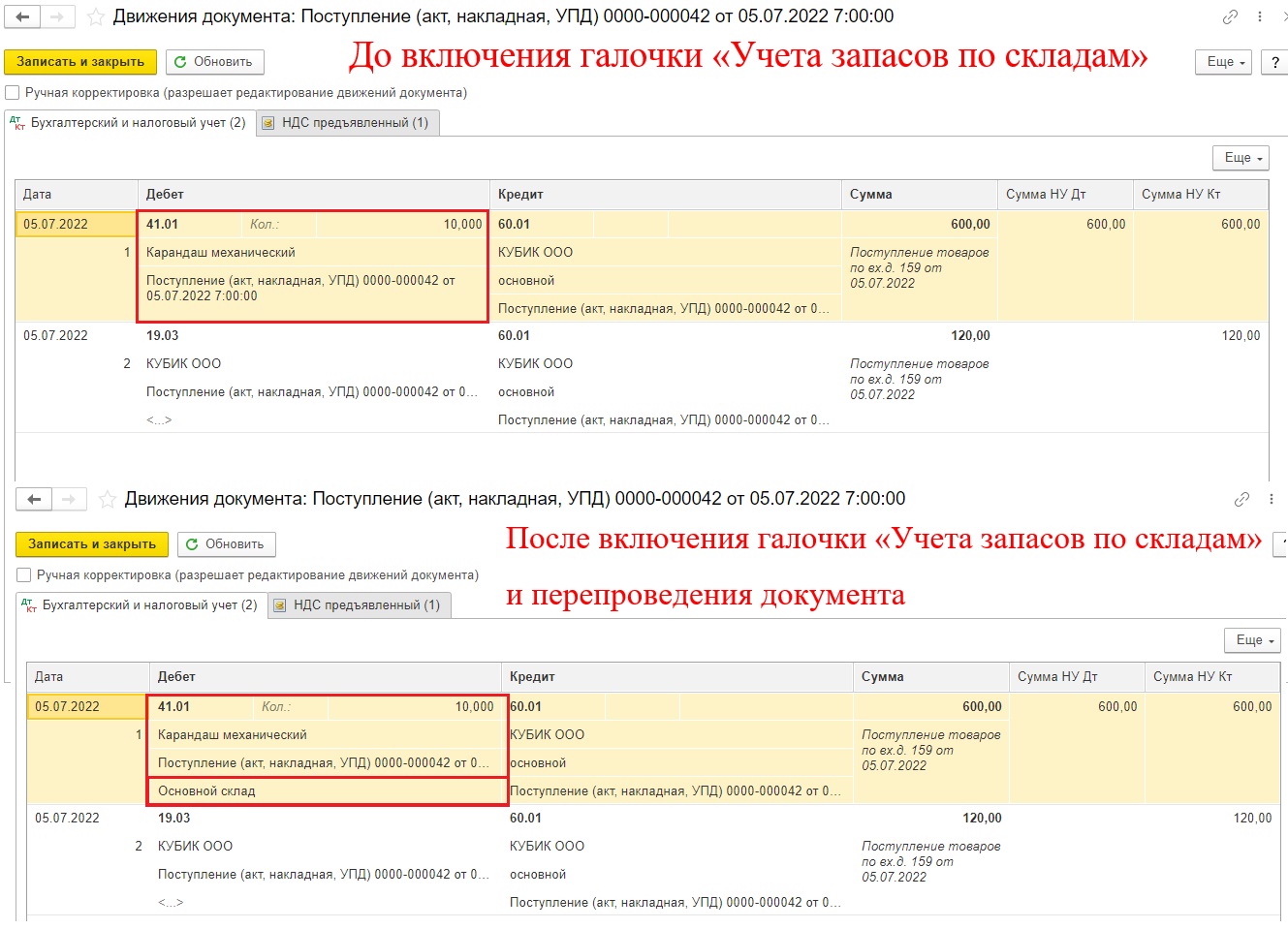Select the '<...>' cell in lower table row 2
This screenshot has width=1288, height=929.
click(171, 903)
